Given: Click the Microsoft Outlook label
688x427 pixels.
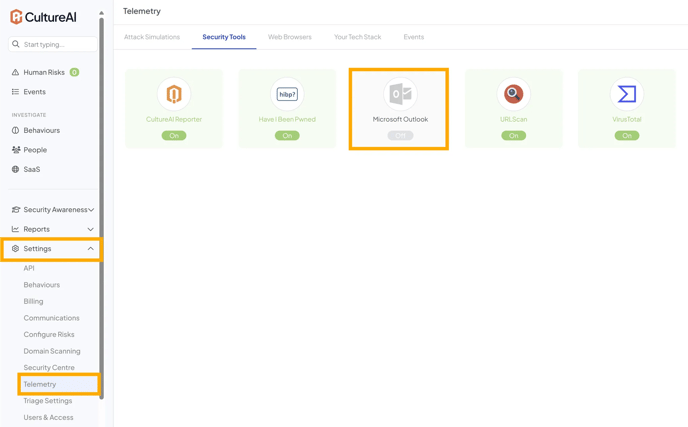Looking at the screenshot, I should pyautogui.click(x=400, y=119).
